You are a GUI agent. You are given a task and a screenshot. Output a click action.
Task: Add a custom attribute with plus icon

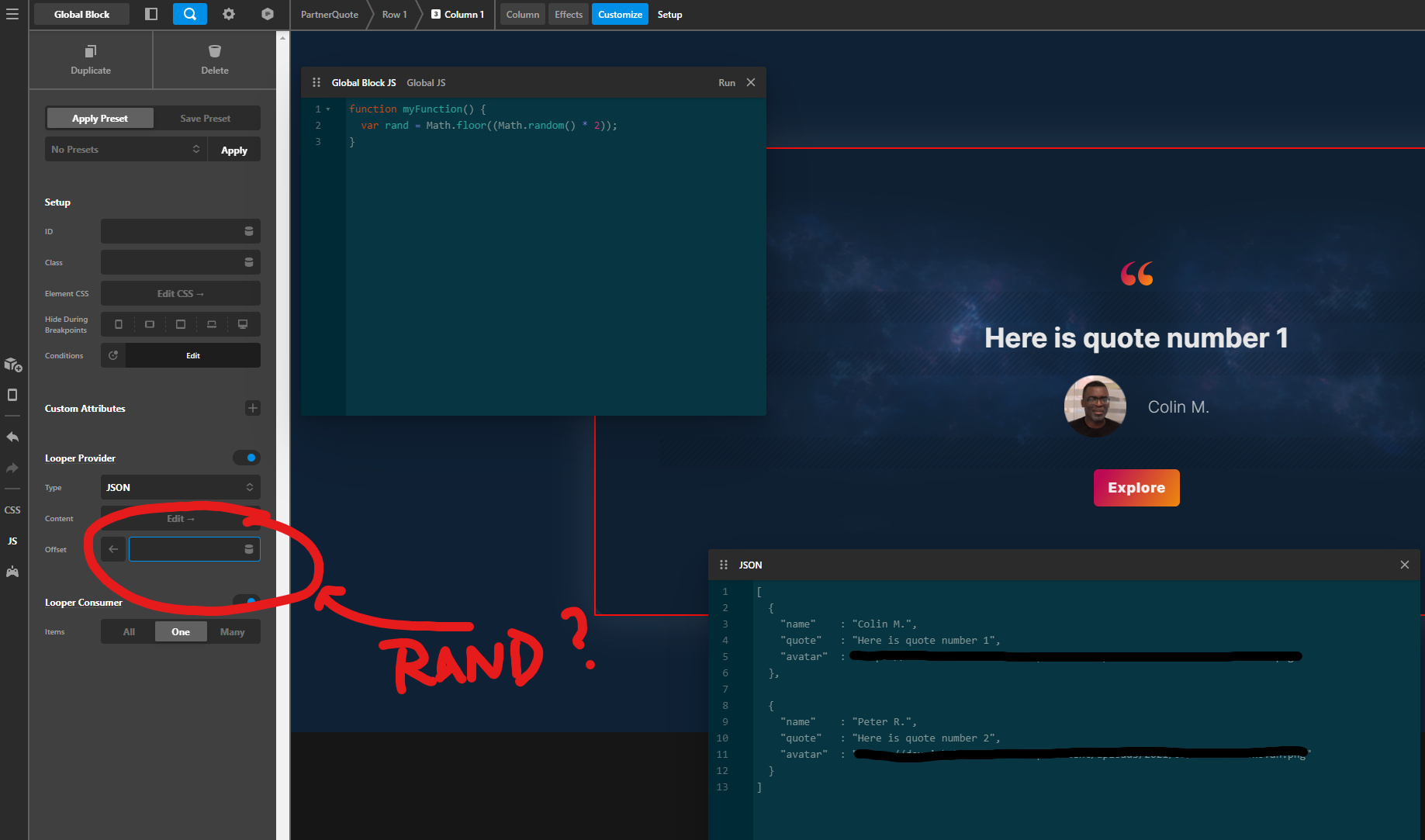point(252,408)
